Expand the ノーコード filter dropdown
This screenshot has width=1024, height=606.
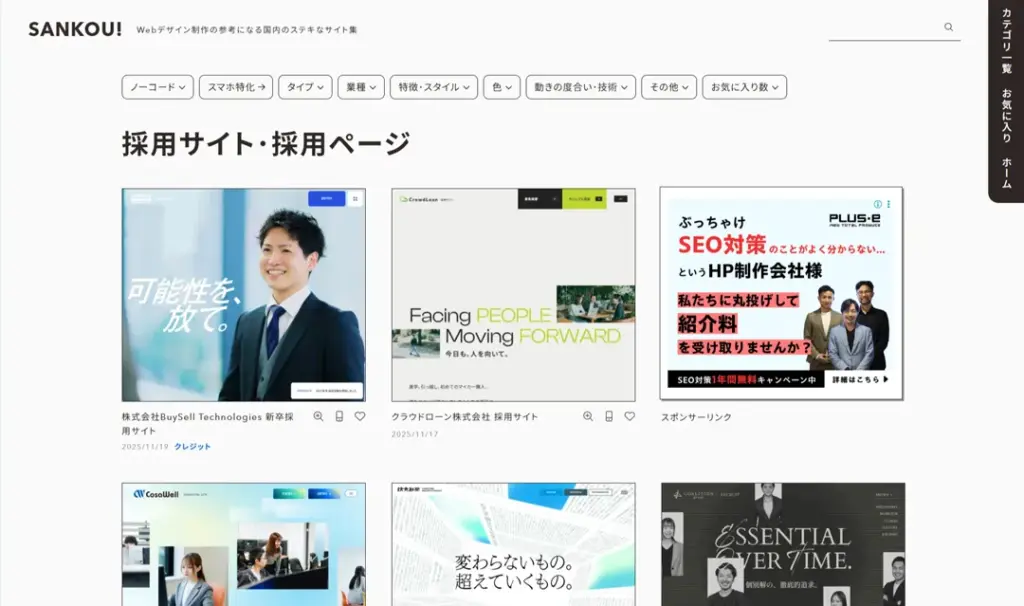[157, 87]
